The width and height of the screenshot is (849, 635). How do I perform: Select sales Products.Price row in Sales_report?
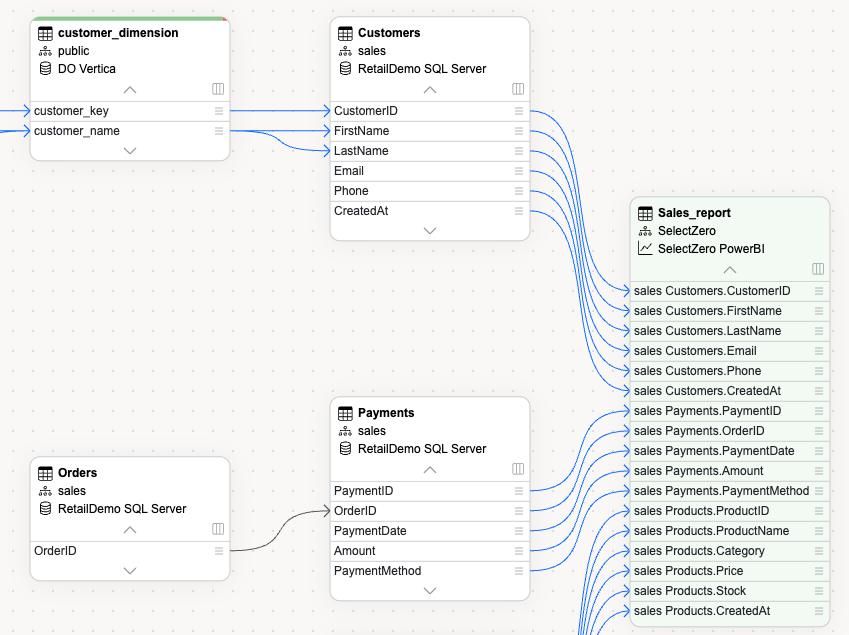pos(720,571)
